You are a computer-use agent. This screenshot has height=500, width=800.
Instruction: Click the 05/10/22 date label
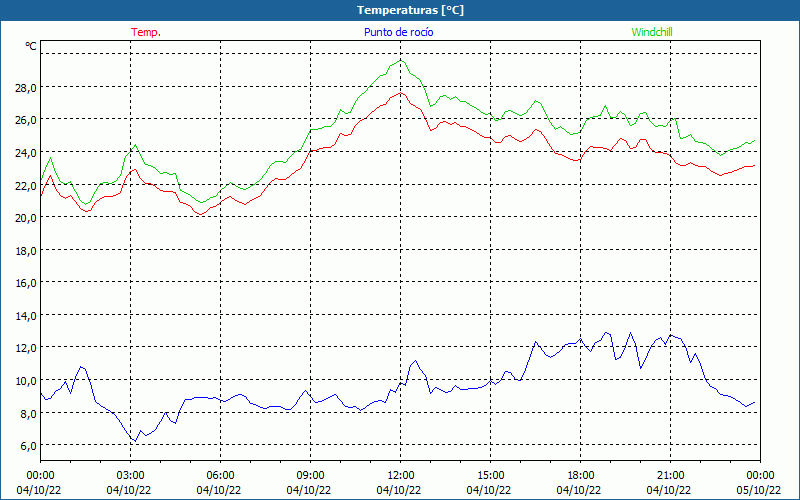(x=758, y=490)
